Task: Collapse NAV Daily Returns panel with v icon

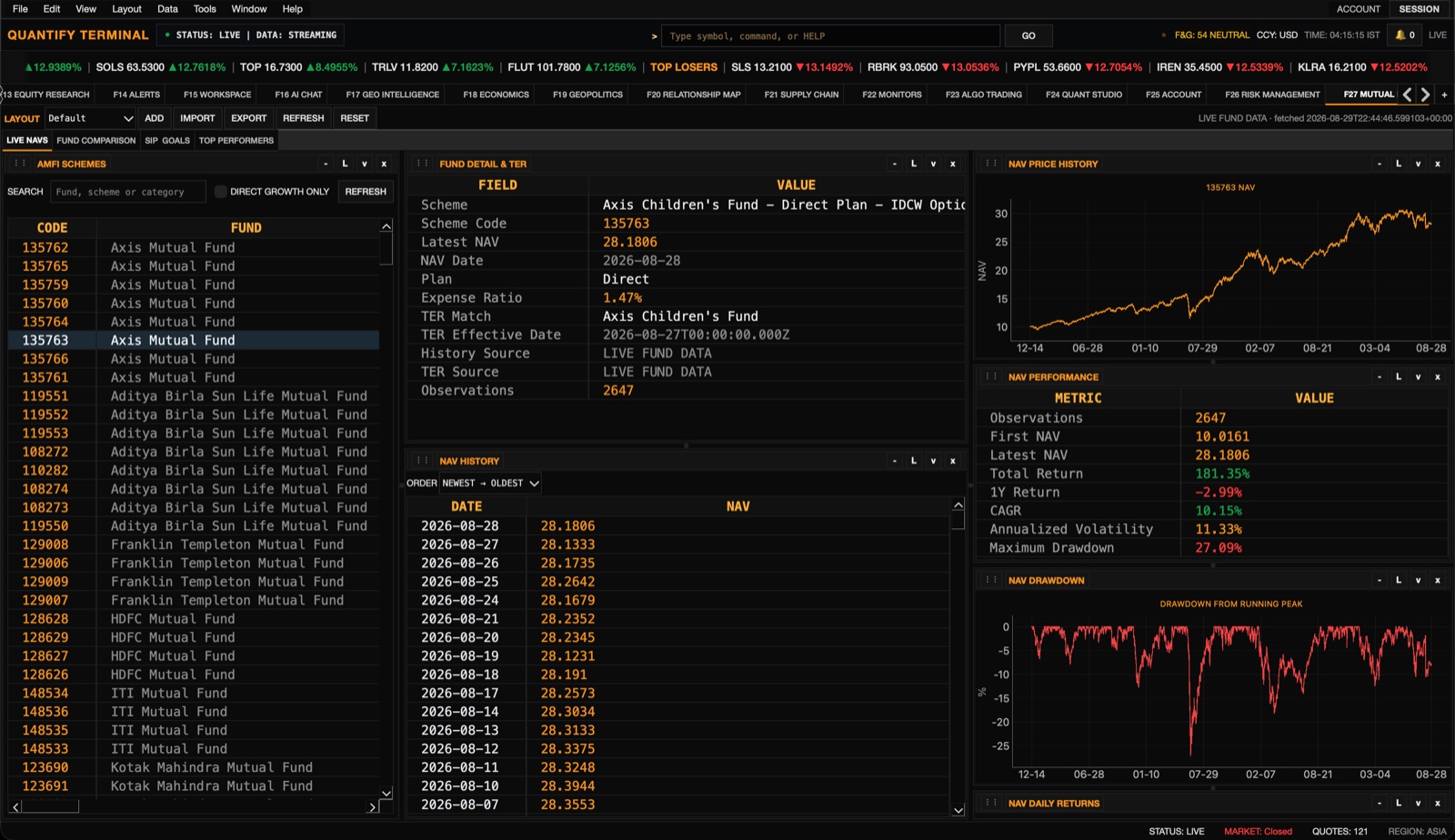Action: click(x=1418, y=803)
